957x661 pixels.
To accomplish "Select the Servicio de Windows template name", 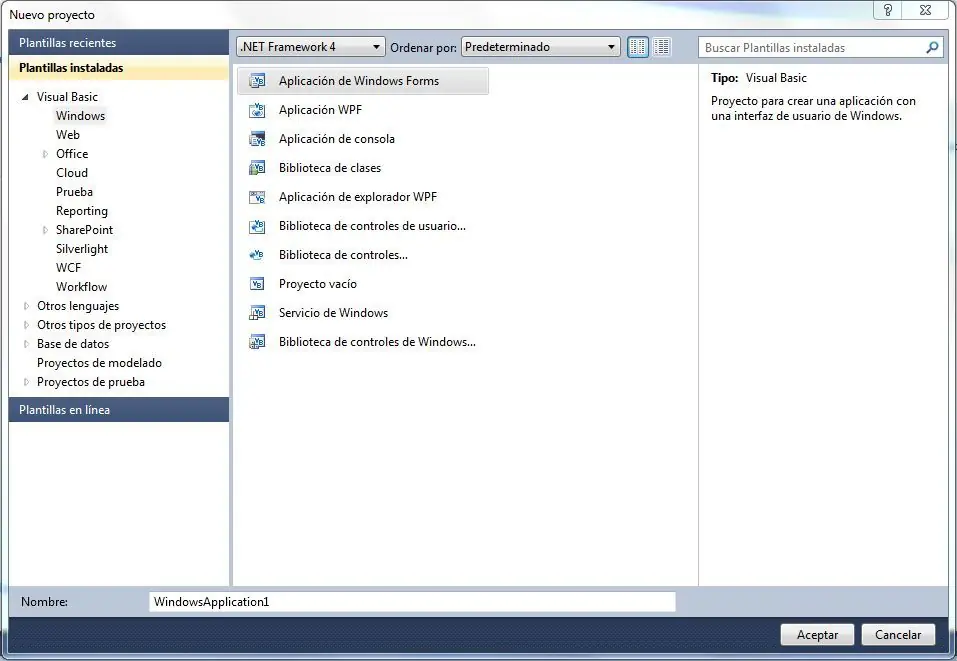I will (333, 313).
